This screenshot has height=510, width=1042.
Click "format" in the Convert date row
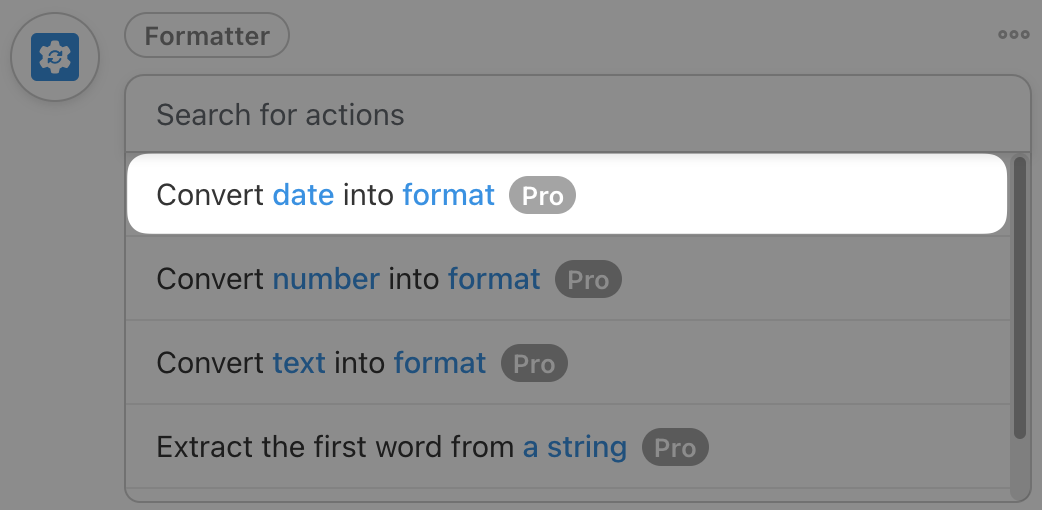pos(448,194)
